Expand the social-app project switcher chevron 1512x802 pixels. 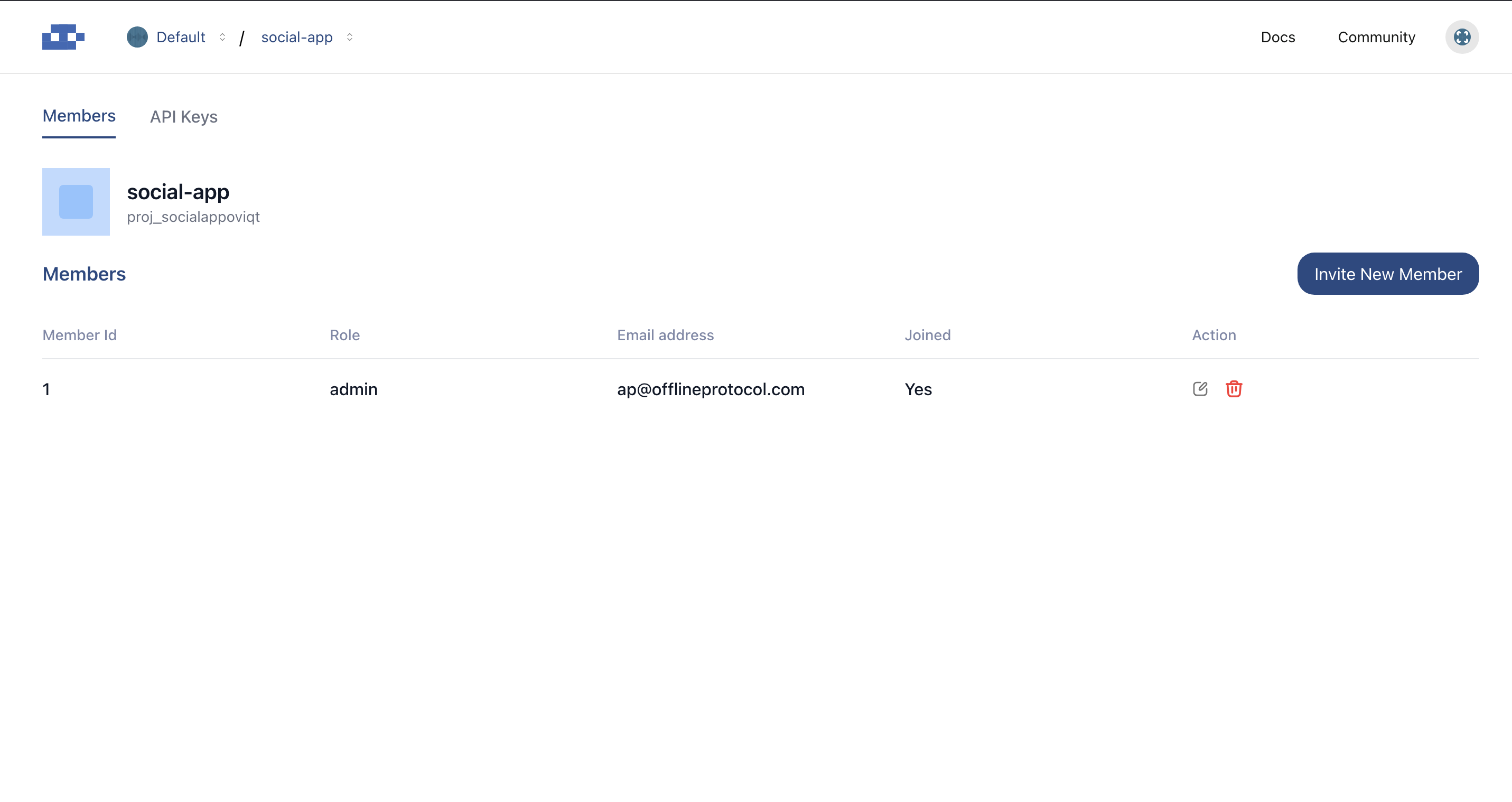pos(350,37)
